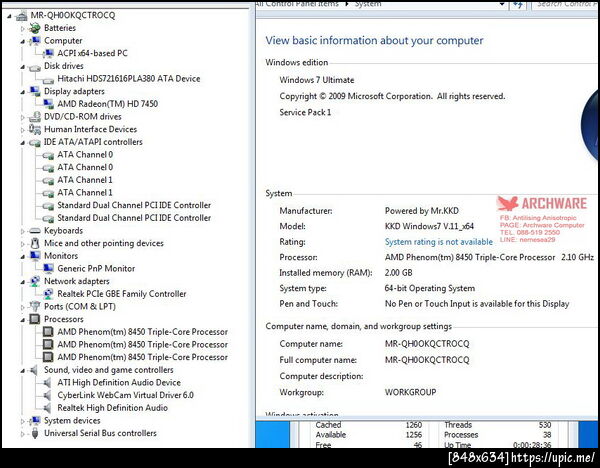Select Ports (COM & LPT) label
This screenshot has height=468, width=600.
point(80,307)
